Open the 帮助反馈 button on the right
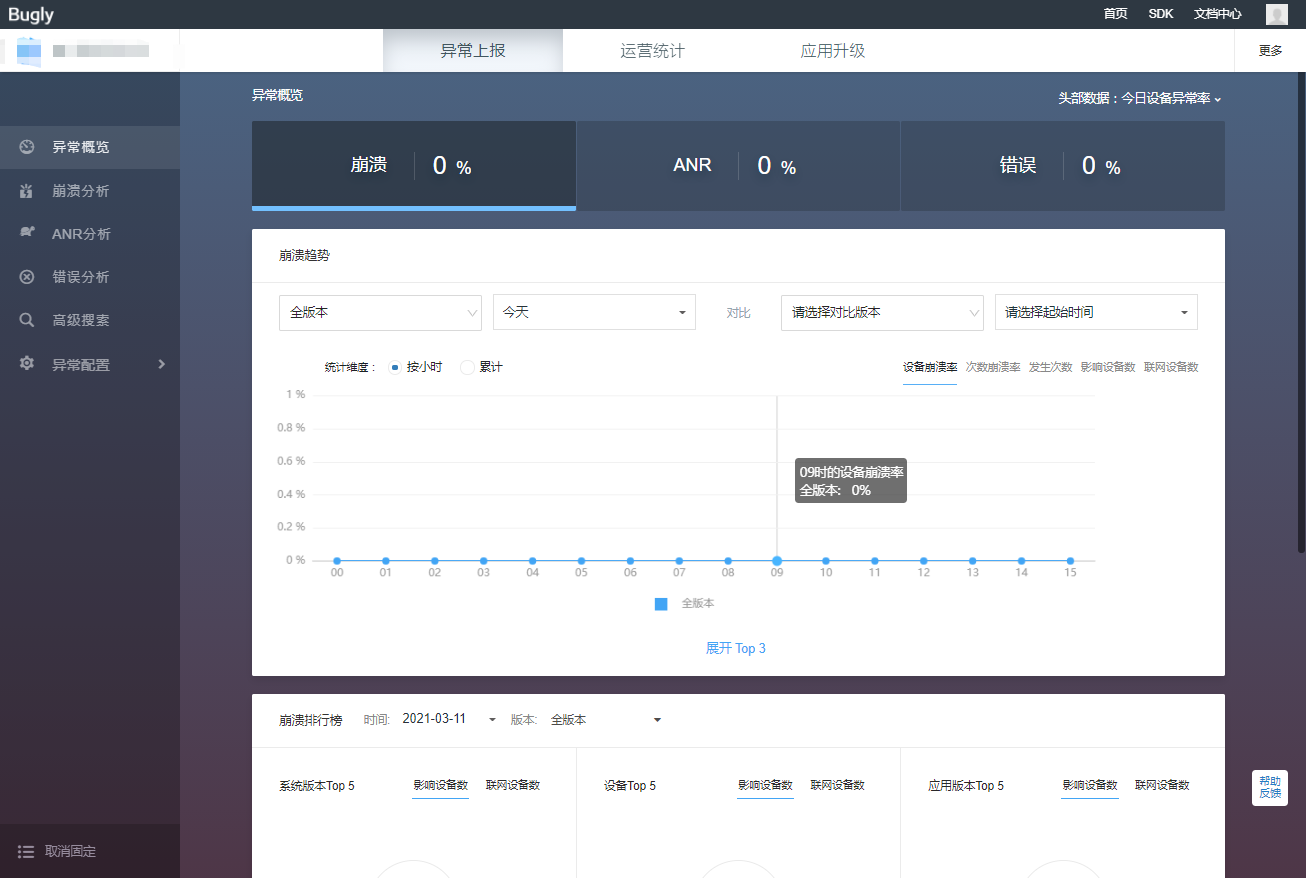 coord(1269,788)
